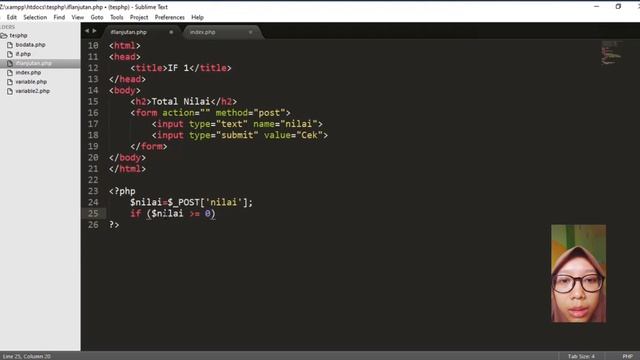
Task: Open the Help menu
Action: (x=197, y=17)
